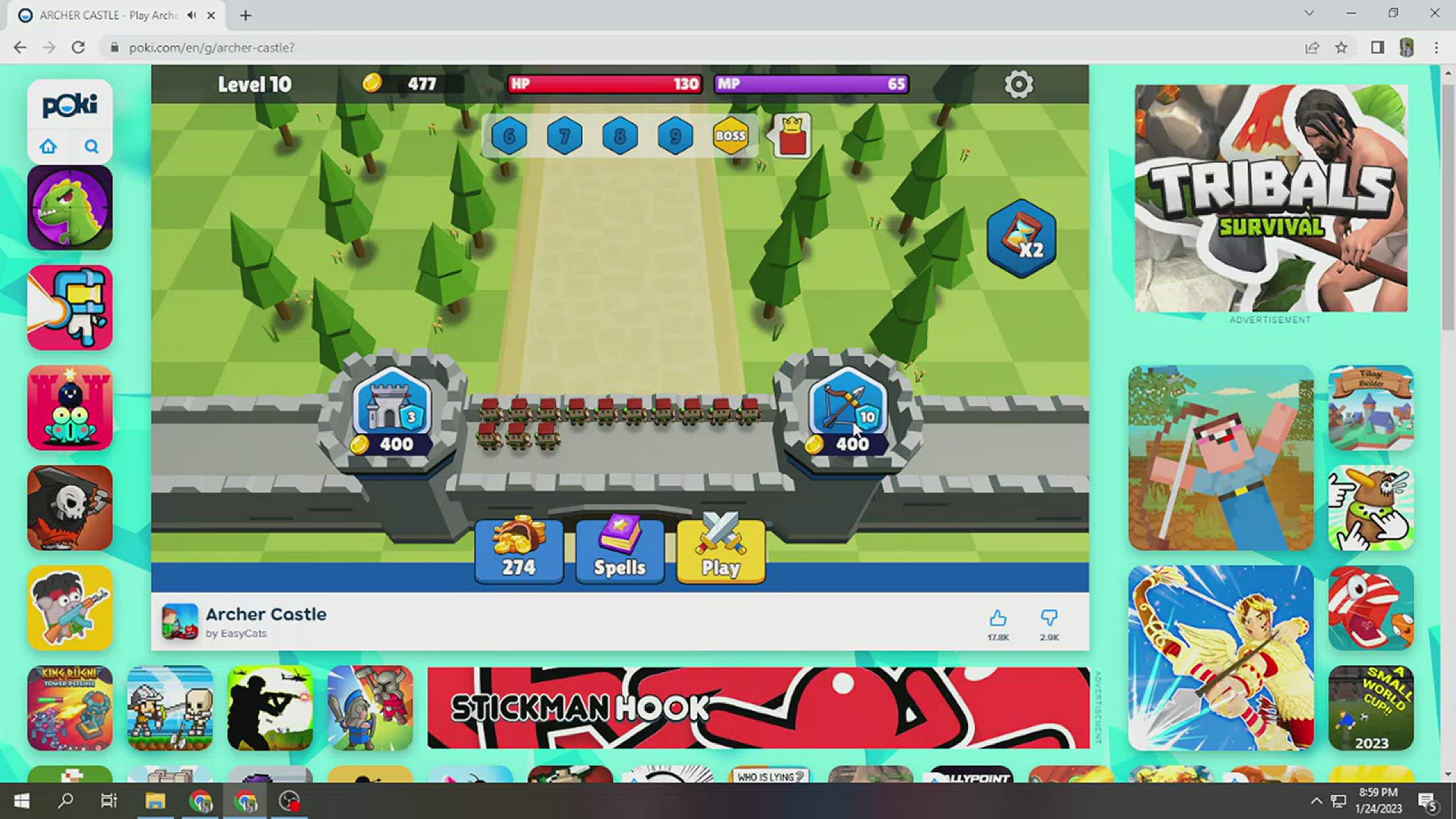
Task: Show hidden system tray icons
Action: (1316, 801)
